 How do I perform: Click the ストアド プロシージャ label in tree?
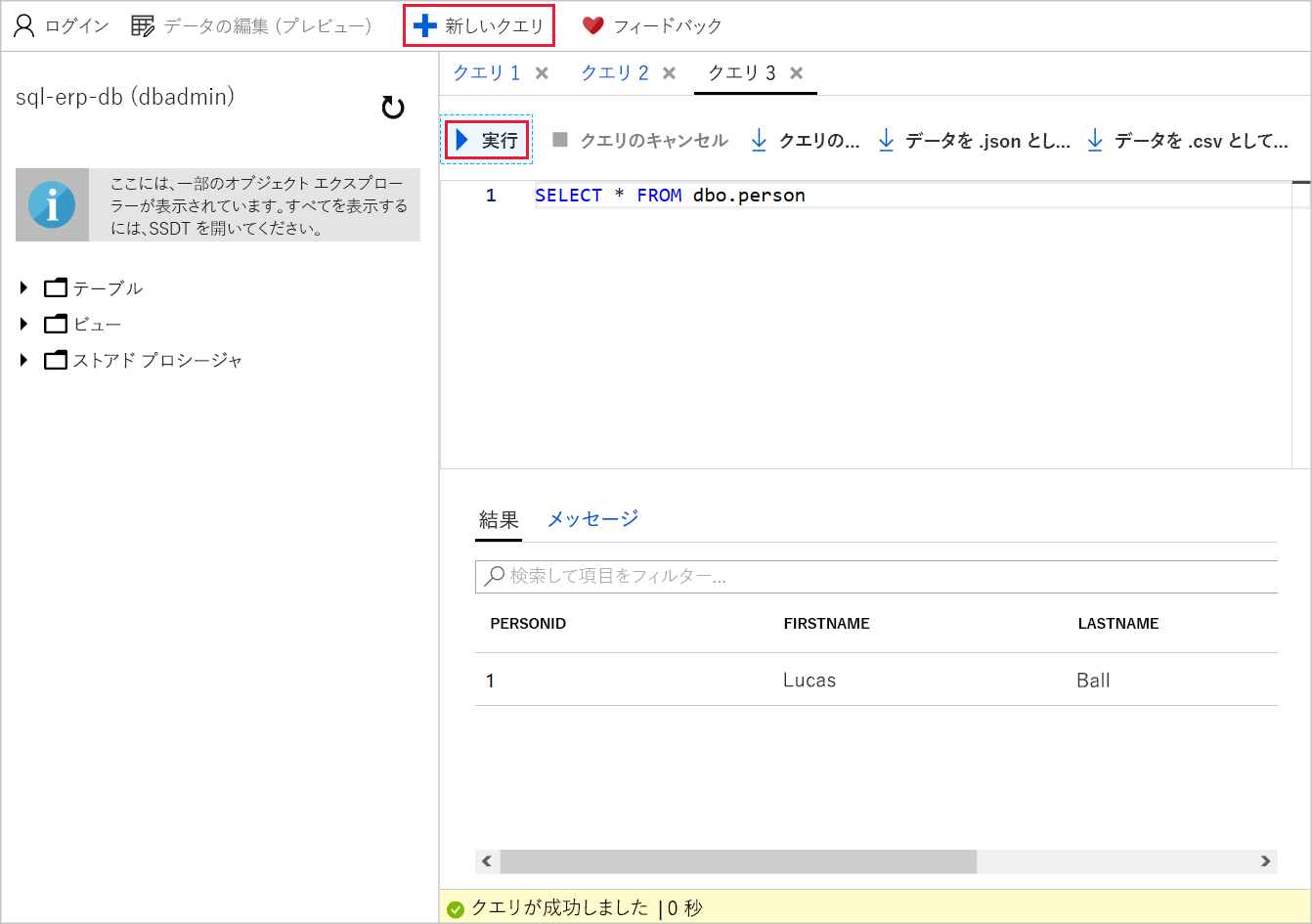(x=157, y=361)
